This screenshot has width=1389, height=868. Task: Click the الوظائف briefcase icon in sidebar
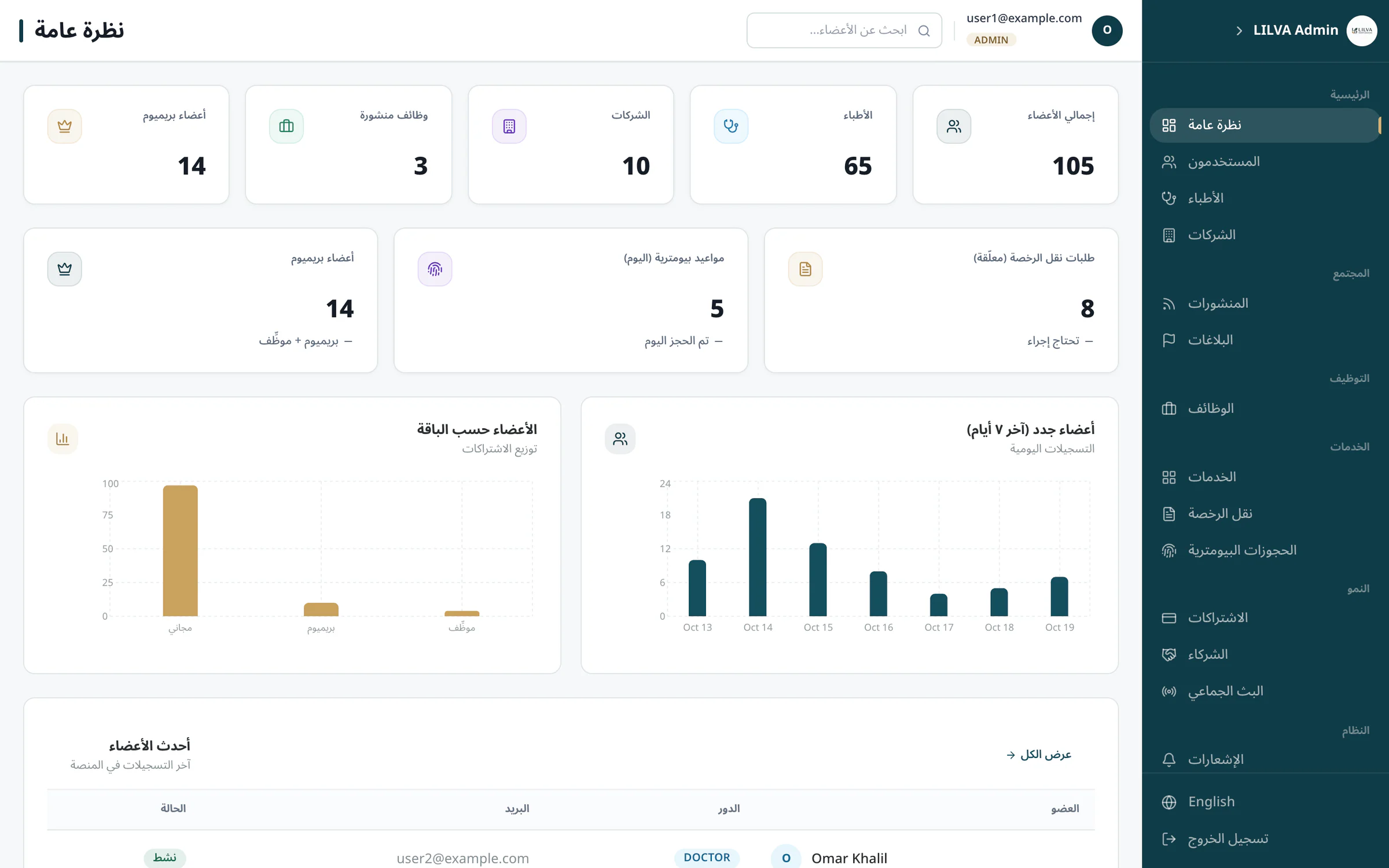pos(1168,409)
